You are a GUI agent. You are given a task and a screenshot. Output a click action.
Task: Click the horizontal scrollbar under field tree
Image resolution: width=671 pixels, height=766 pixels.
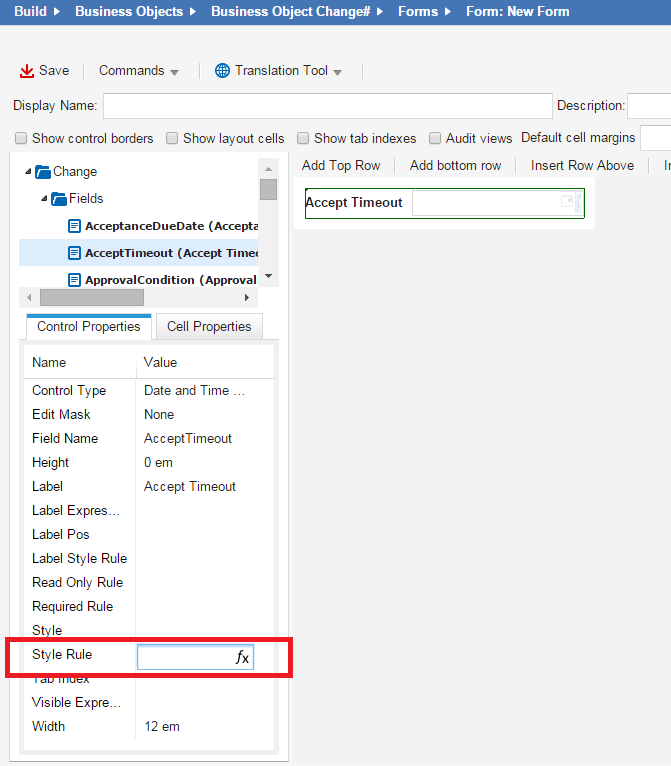(92, 298)
